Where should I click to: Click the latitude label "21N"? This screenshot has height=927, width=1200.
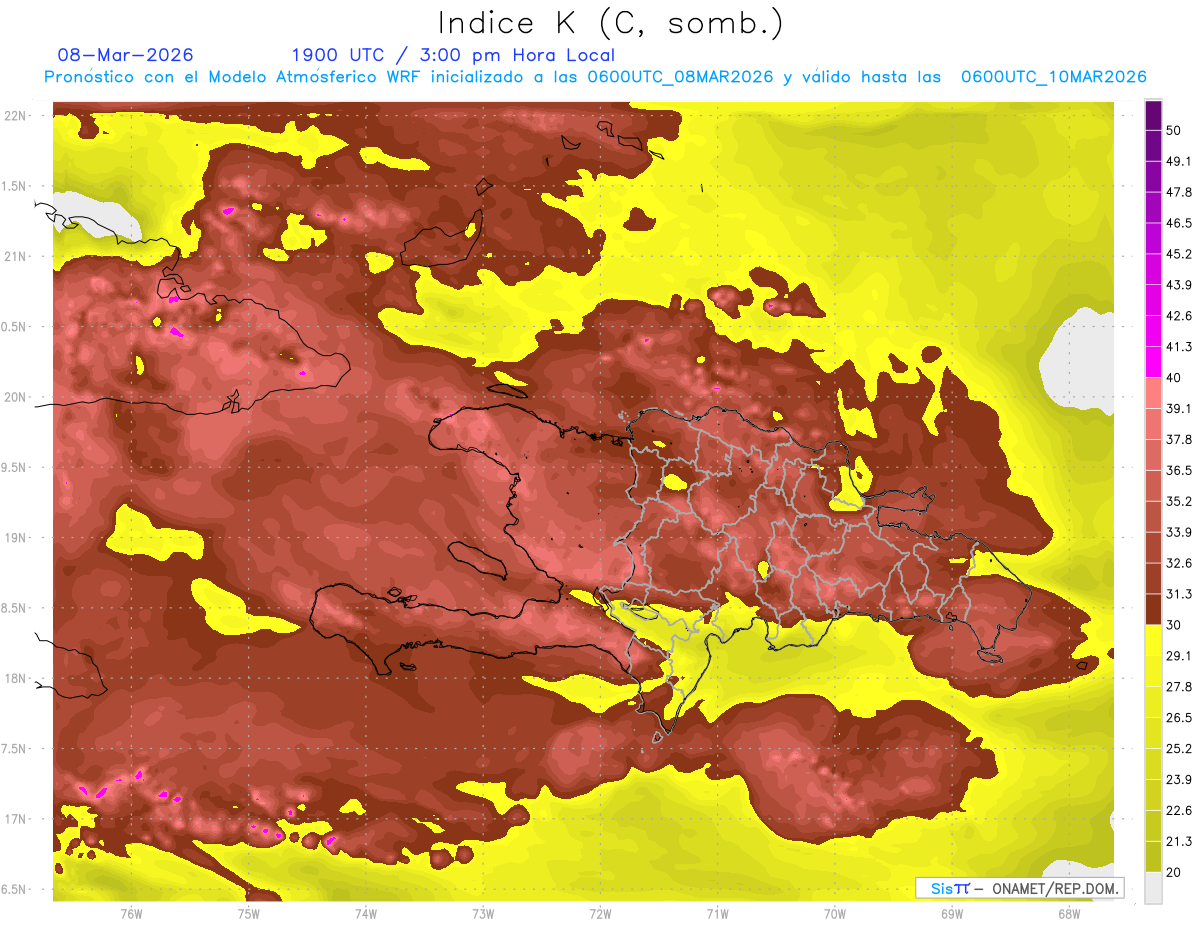coord(17,256)
